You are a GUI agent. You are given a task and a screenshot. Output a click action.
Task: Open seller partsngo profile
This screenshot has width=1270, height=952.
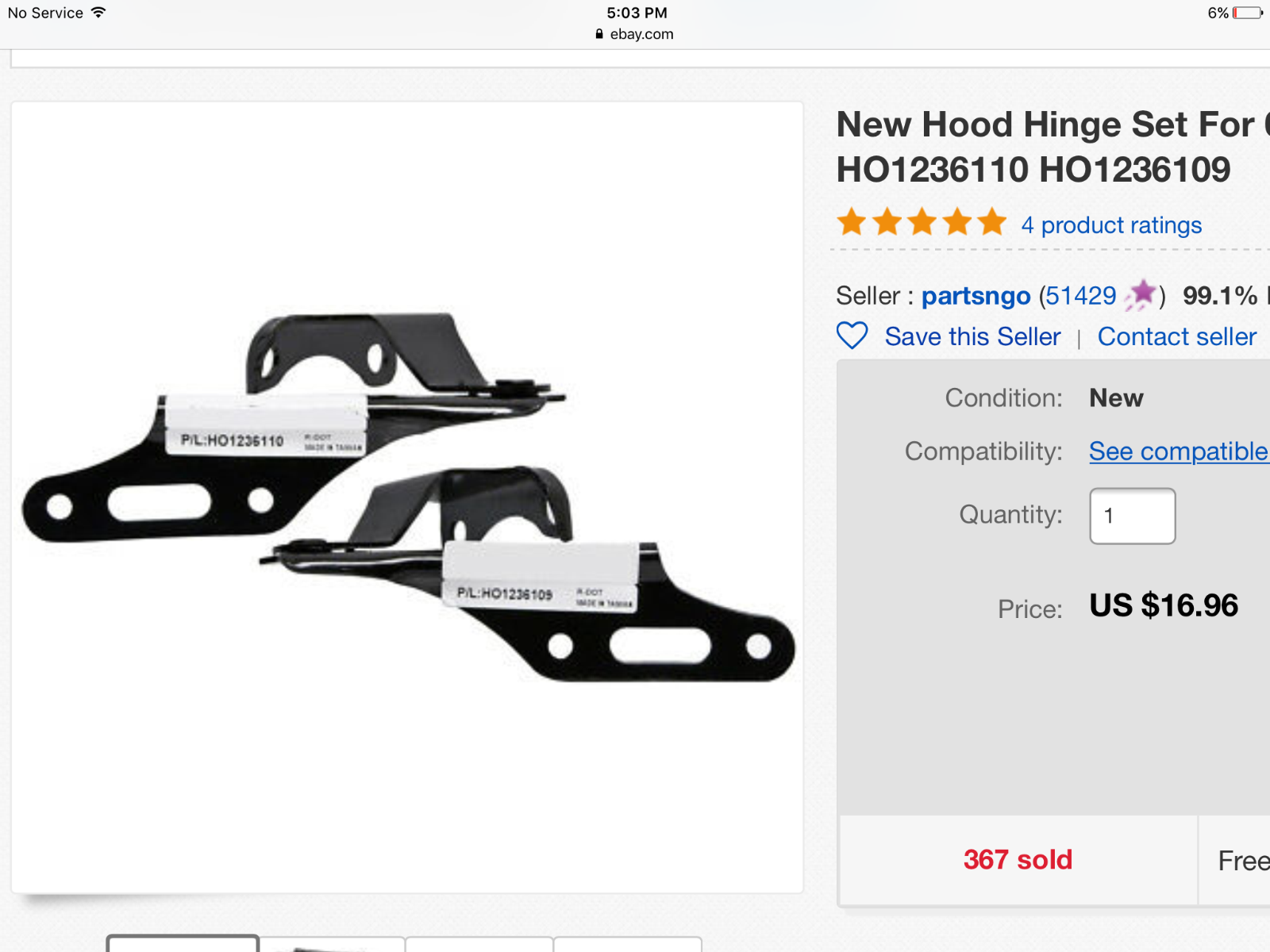pyautogui.click(x=976, y=296)
